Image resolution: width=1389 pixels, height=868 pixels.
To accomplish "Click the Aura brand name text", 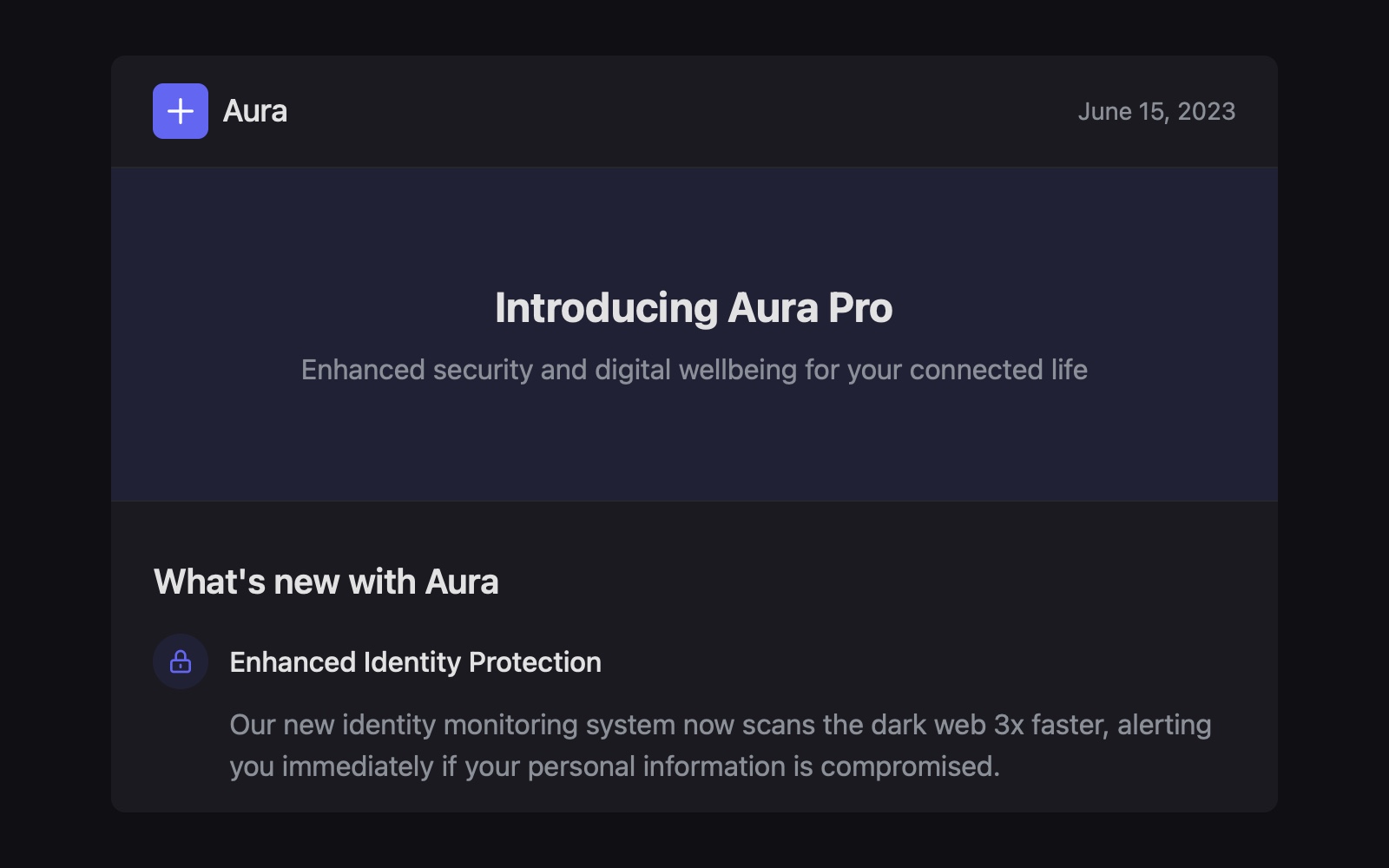I will 255,111.
